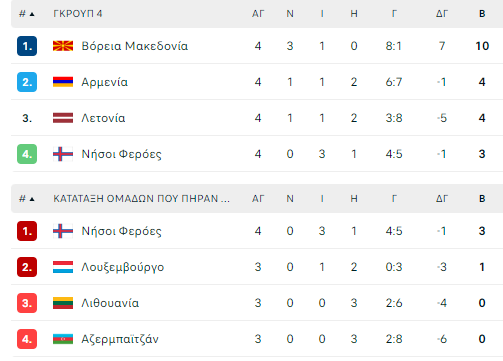Click the ΚΑΤΑΤΑΞΗ ΟΜΑΔΩΝ ΠΟΥ ΠΗΡΑΝ header
The height and width of the screenshot is (361, 503).
pyautogui.click(x=141, y=199)
